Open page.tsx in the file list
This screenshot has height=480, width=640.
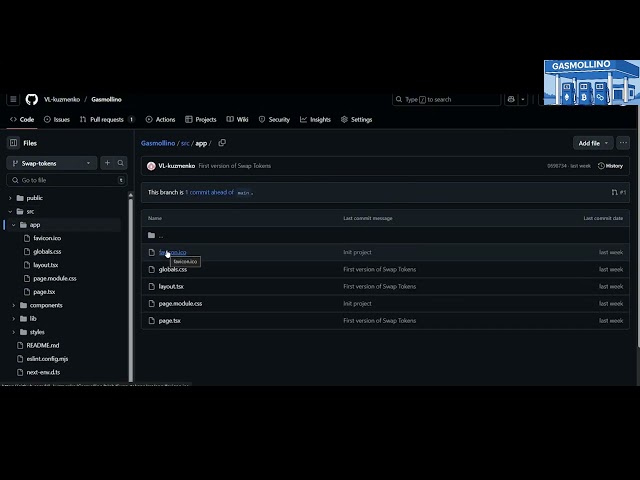170,321
